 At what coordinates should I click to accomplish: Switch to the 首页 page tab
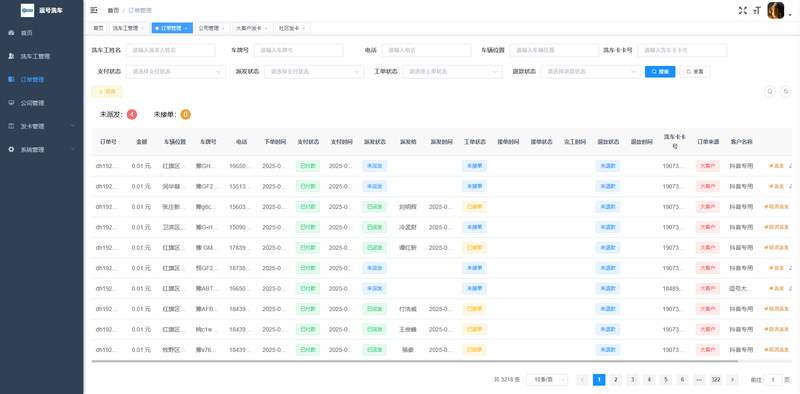point(98,28)
